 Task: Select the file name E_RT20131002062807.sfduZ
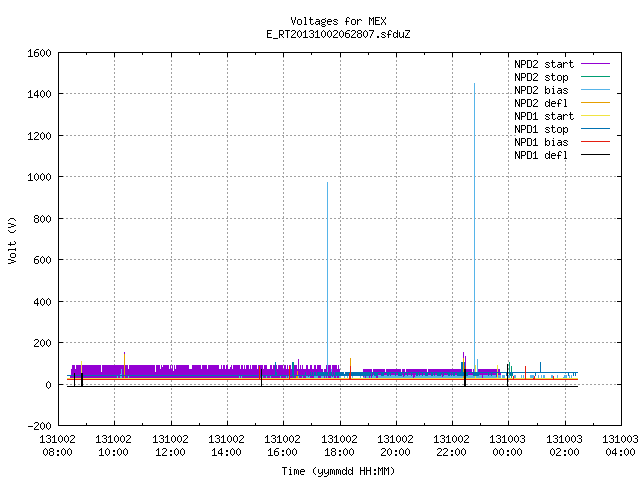pos(338,34)
